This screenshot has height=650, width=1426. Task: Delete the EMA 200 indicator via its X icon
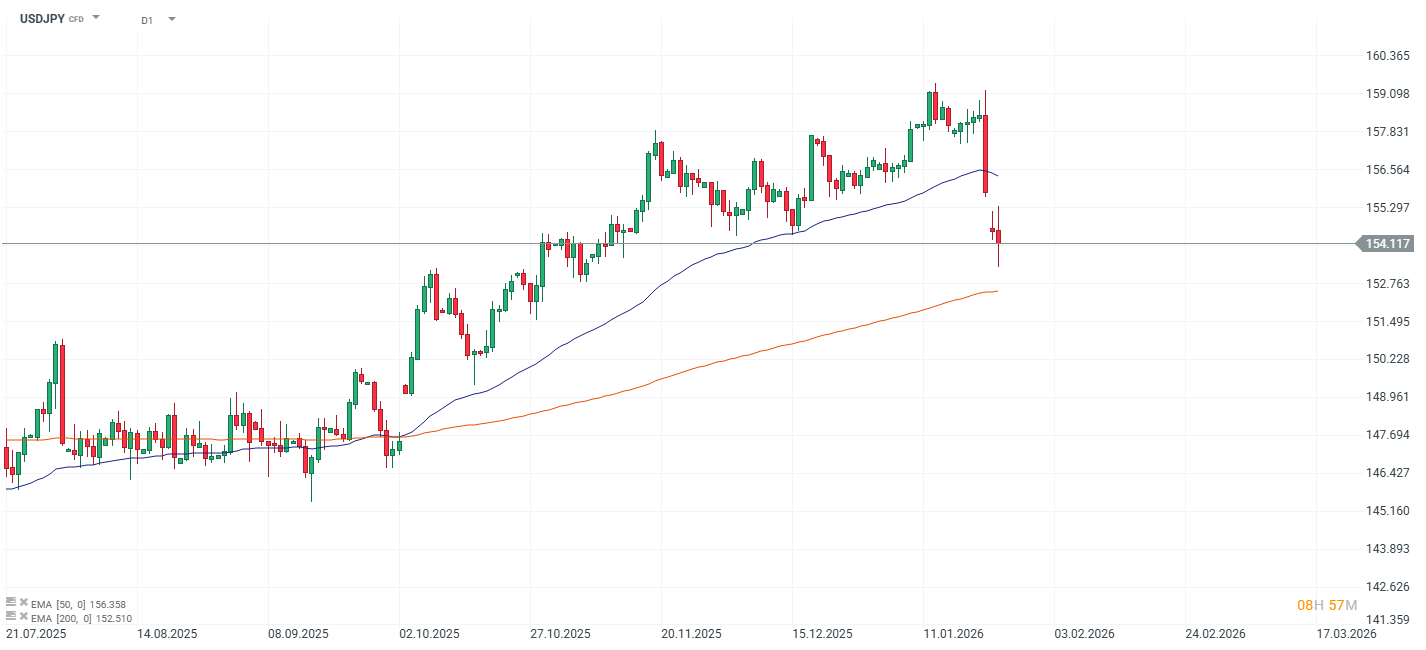tap(23, 617)
